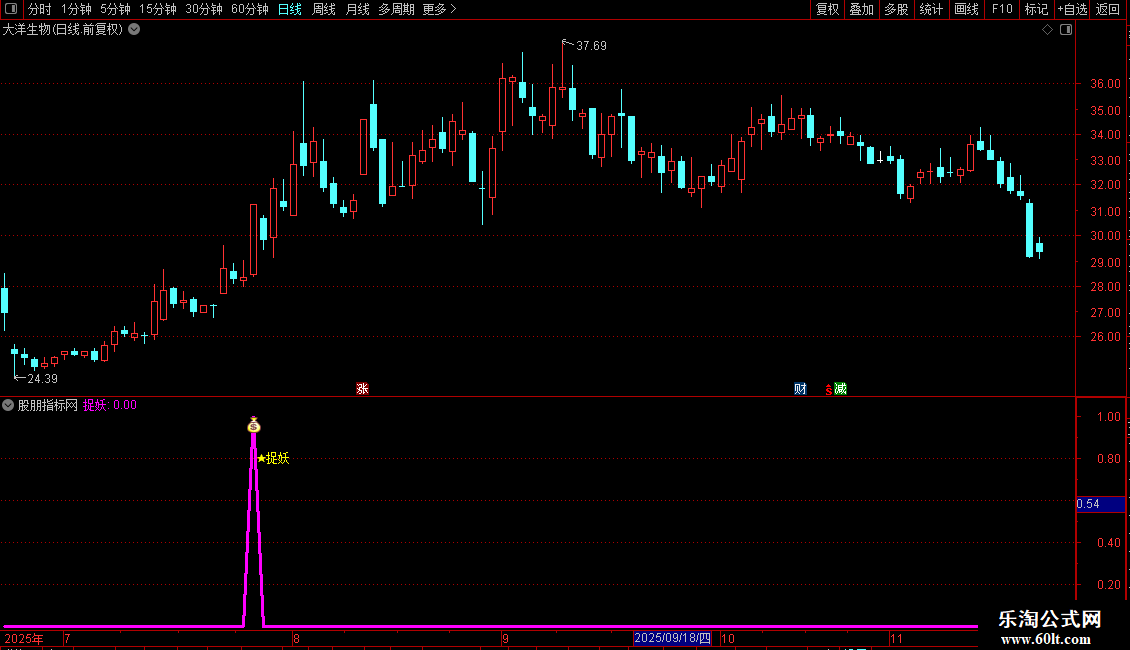Click the 统计 statistics button
Screen dimensions: 1130x650
931,9
